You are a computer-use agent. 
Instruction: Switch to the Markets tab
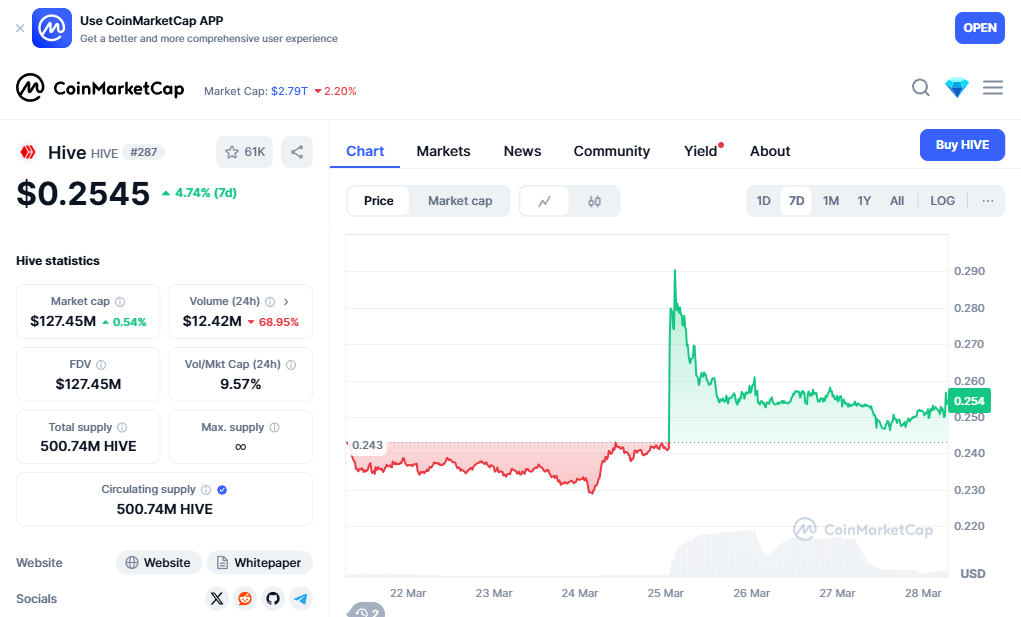[x=443, y=151]
